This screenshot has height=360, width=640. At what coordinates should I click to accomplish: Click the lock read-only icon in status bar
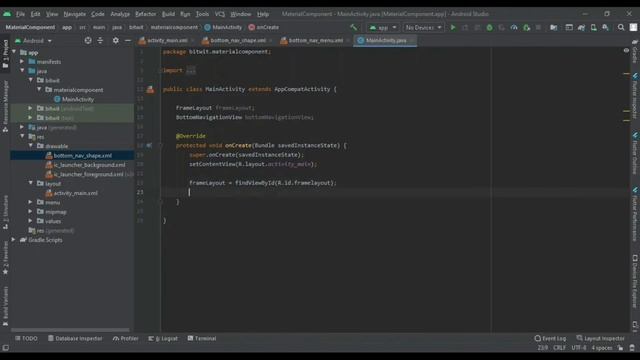point(620,348)
